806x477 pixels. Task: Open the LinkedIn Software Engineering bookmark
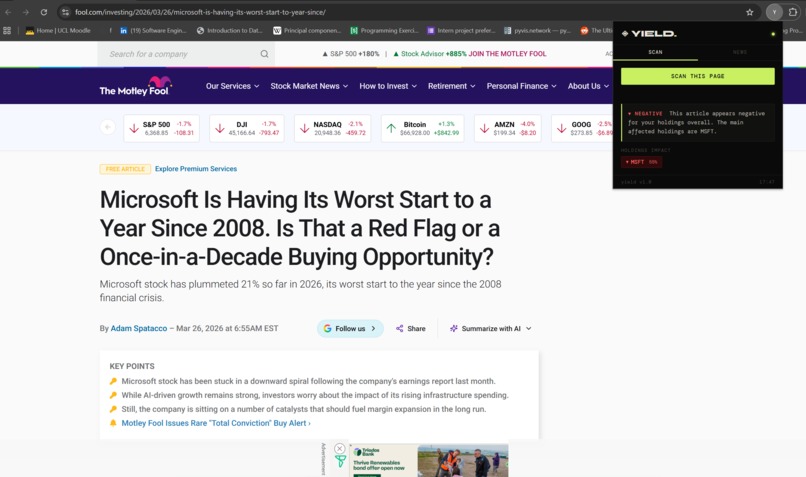tap(153, 30)
